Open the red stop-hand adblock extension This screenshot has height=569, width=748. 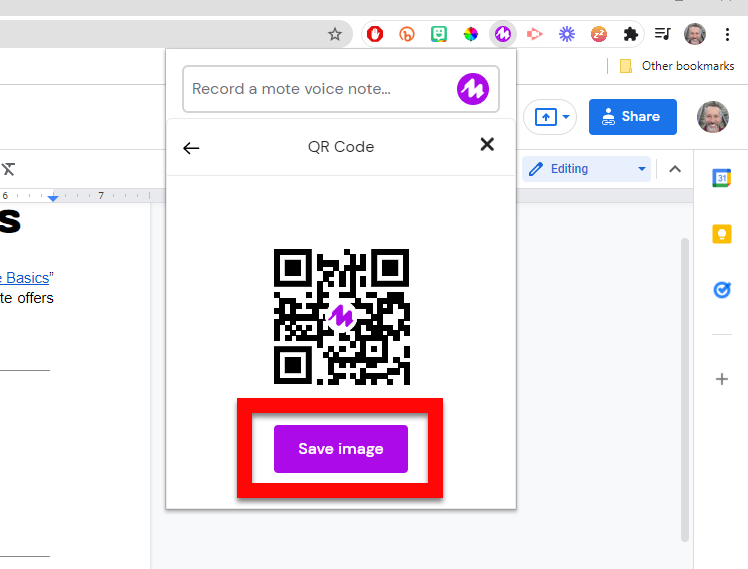(x=375, y=34)
